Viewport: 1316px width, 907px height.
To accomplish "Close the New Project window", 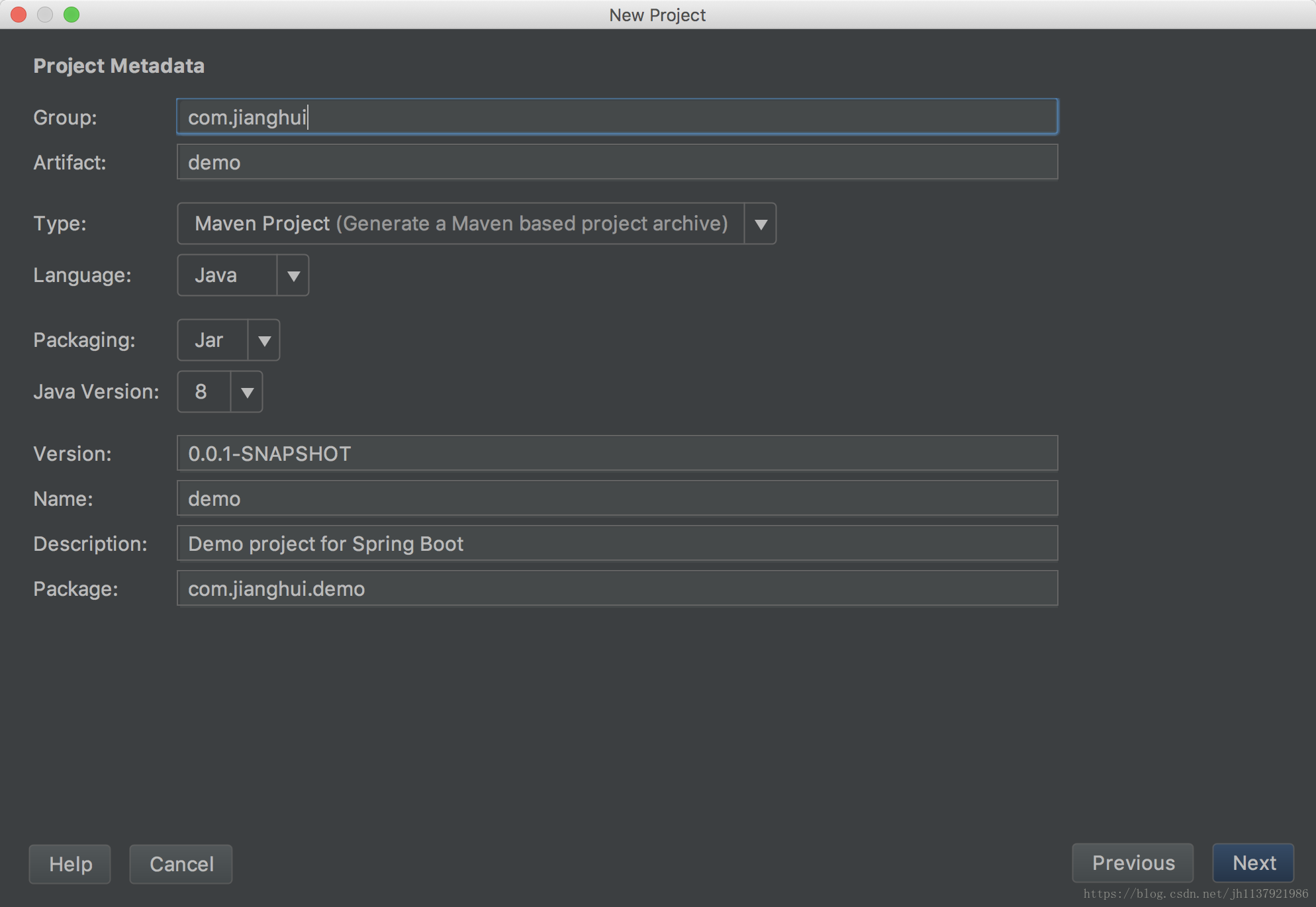I will coord(19,15).
